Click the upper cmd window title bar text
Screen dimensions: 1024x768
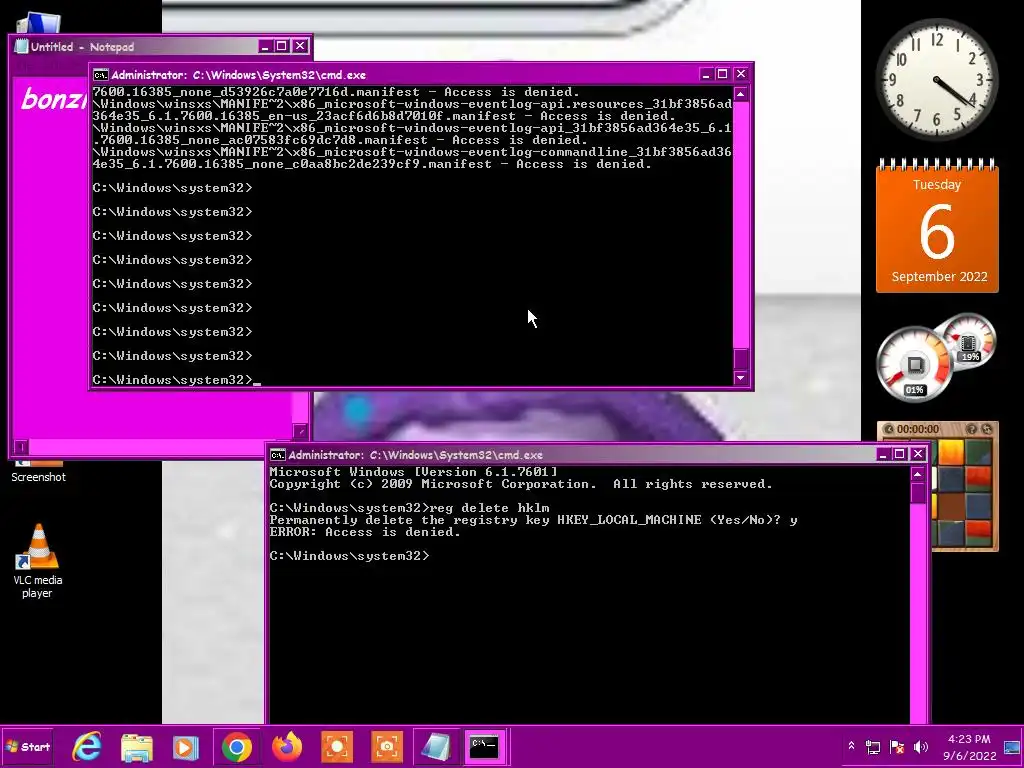coord(238,75)
